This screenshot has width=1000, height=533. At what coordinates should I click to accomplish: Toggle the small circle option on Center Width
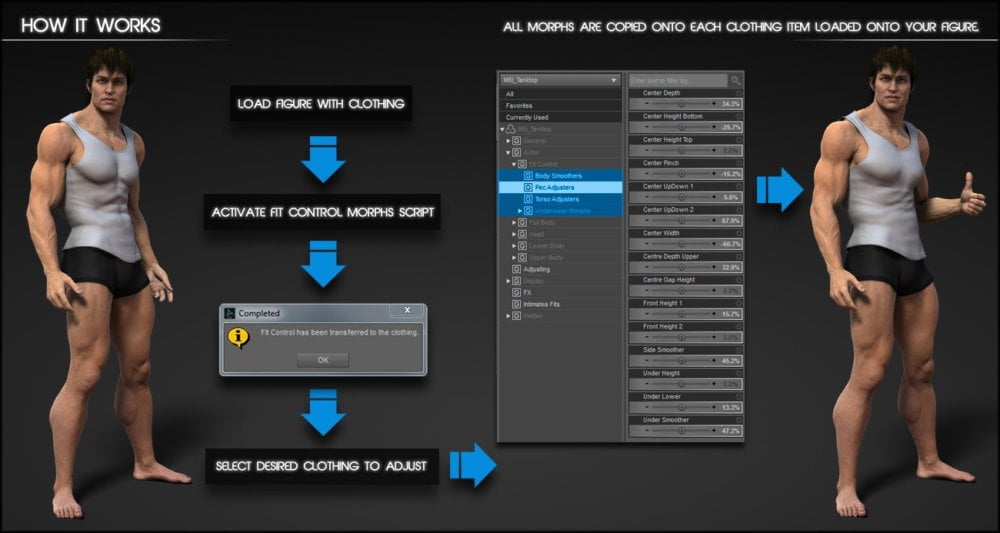739,233
